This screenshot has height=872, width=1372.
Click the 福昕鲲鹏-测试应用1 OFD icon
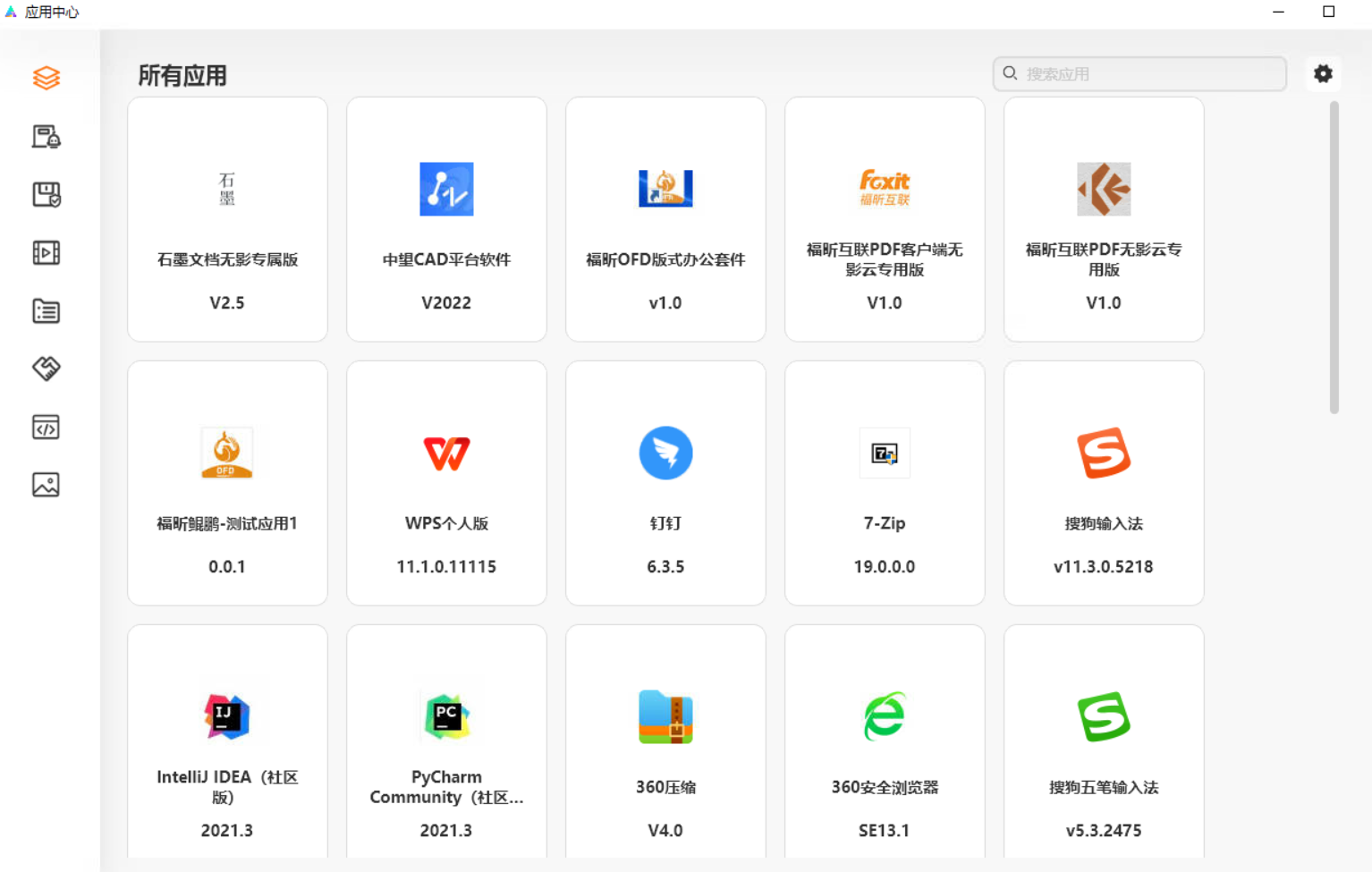[227, 453]
